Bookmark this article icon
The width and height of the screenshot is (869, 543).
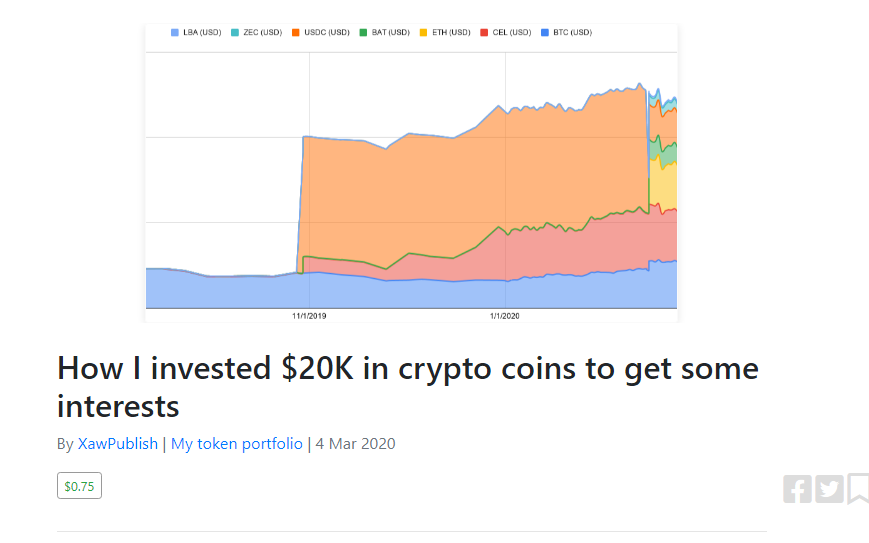(x=858, y=489)
